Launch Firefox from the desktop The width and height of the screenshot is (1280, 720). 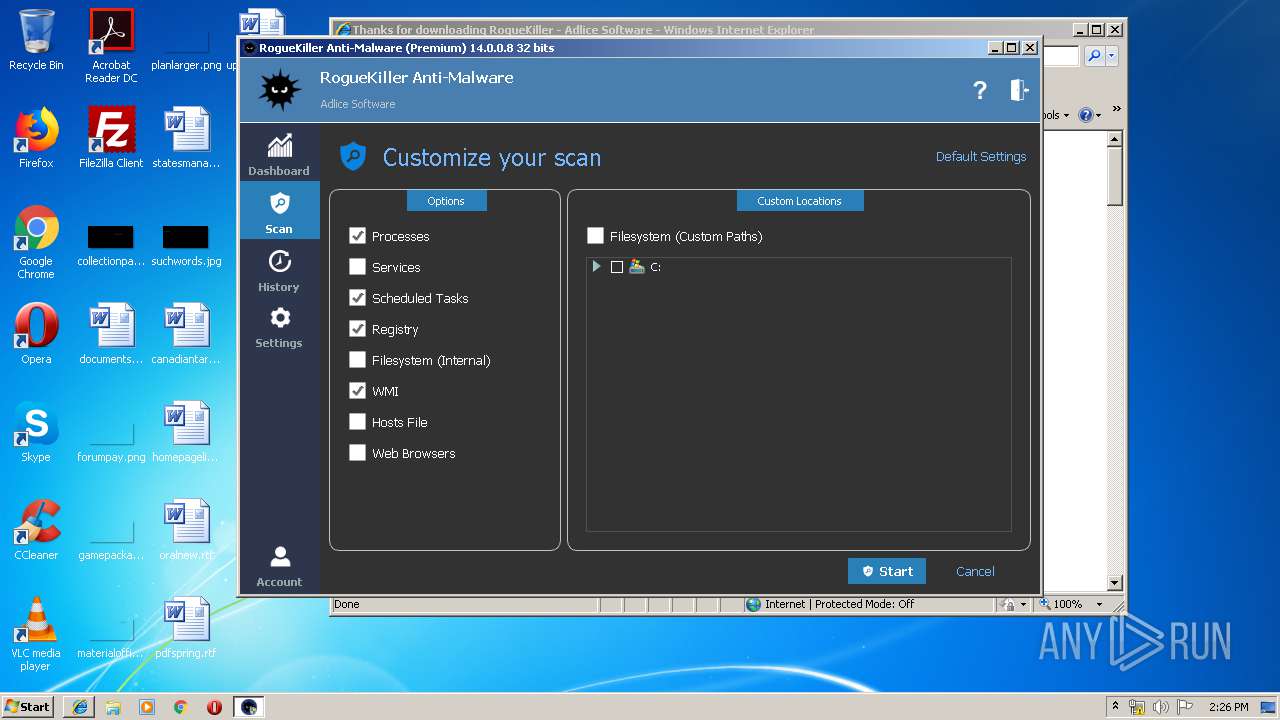(36, 138)
